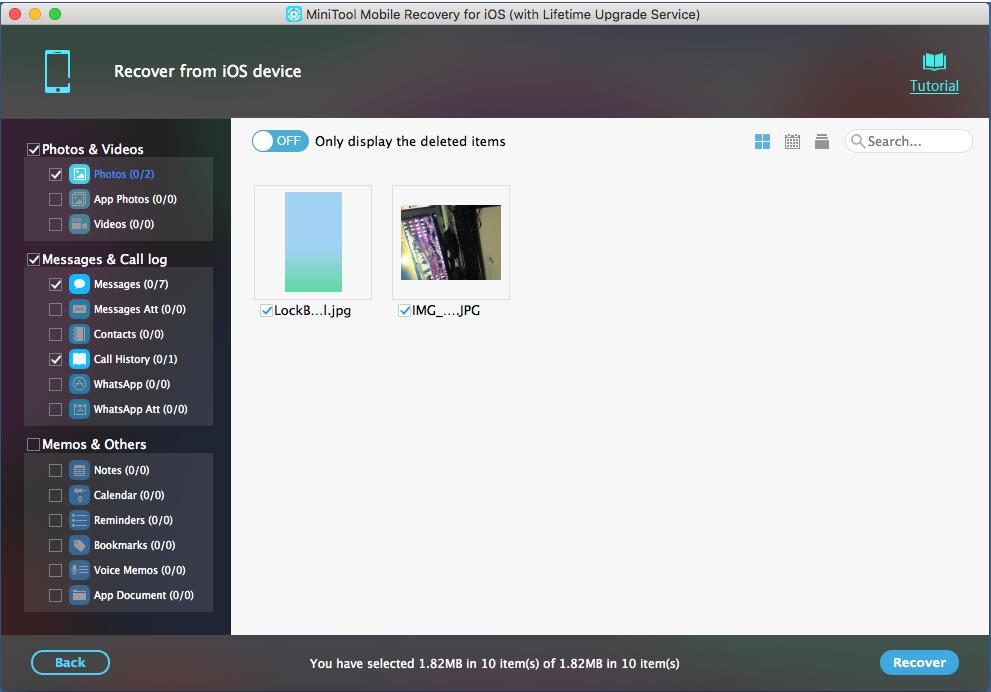This screenshot has height=692, width=991.
Task: Select Call History (0/1) in sidebar
Action: point(135,359)
